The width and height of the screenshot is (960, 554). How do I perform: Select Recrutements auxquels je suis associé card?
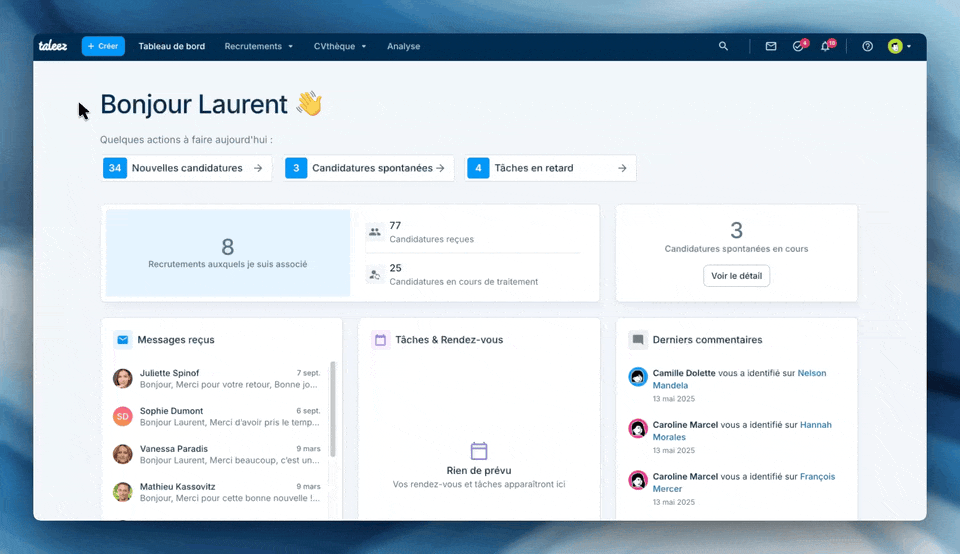228,253
